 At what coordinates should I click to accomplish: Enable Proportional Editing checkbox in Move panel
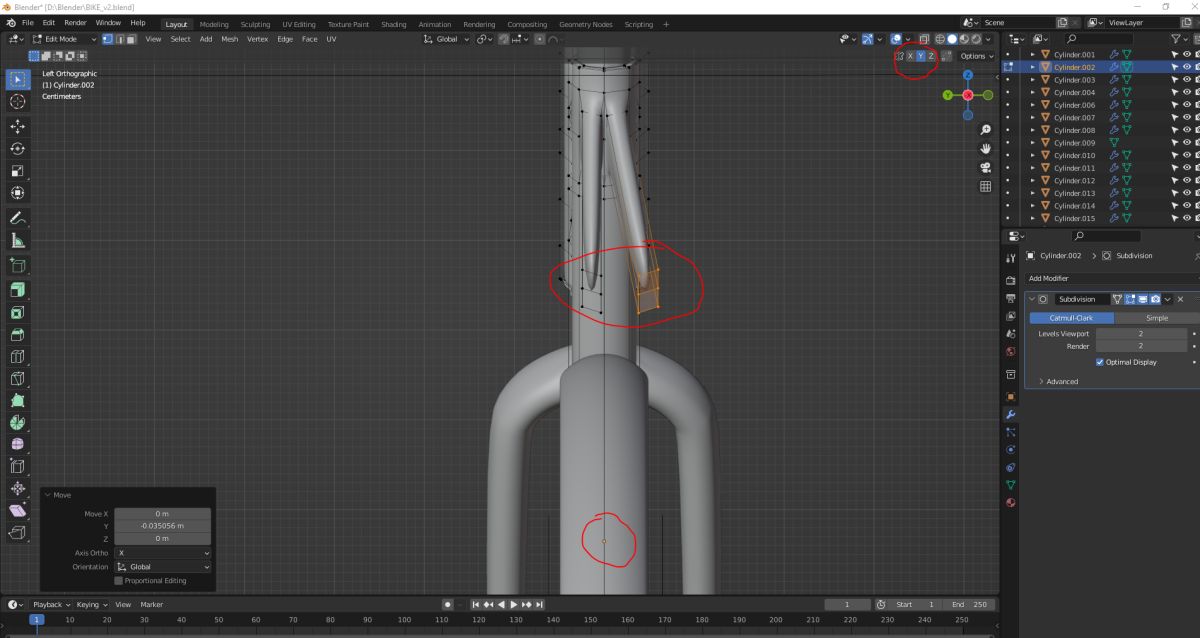click(x=119, y=581)
